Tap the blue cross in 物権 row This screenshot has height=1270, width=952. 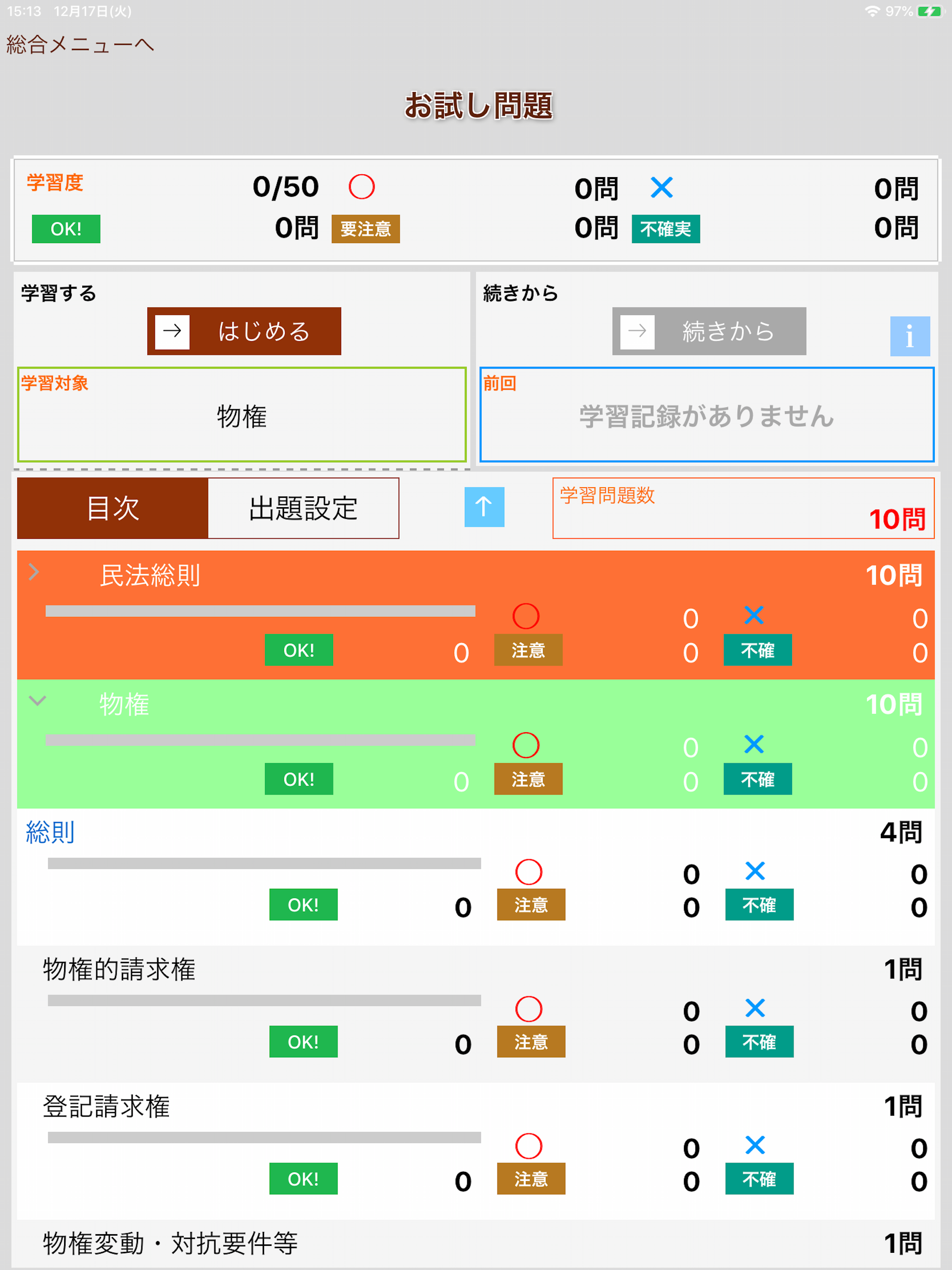pos(754,745)
